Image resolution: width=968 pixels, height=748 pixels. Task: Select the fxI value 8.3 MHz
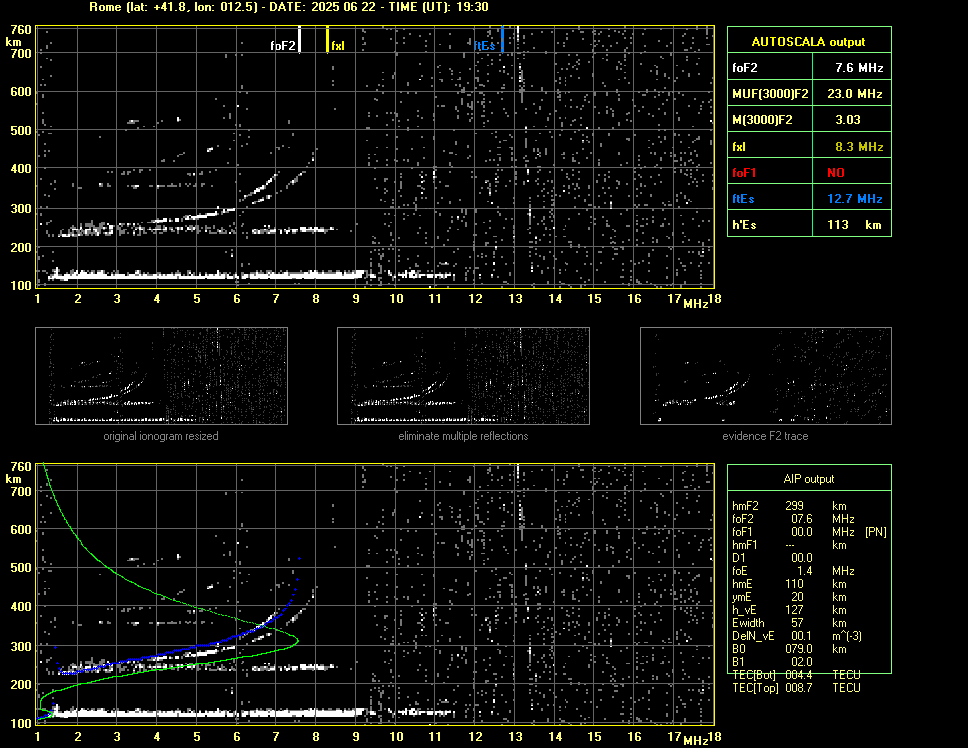click(x=859, y=147)
